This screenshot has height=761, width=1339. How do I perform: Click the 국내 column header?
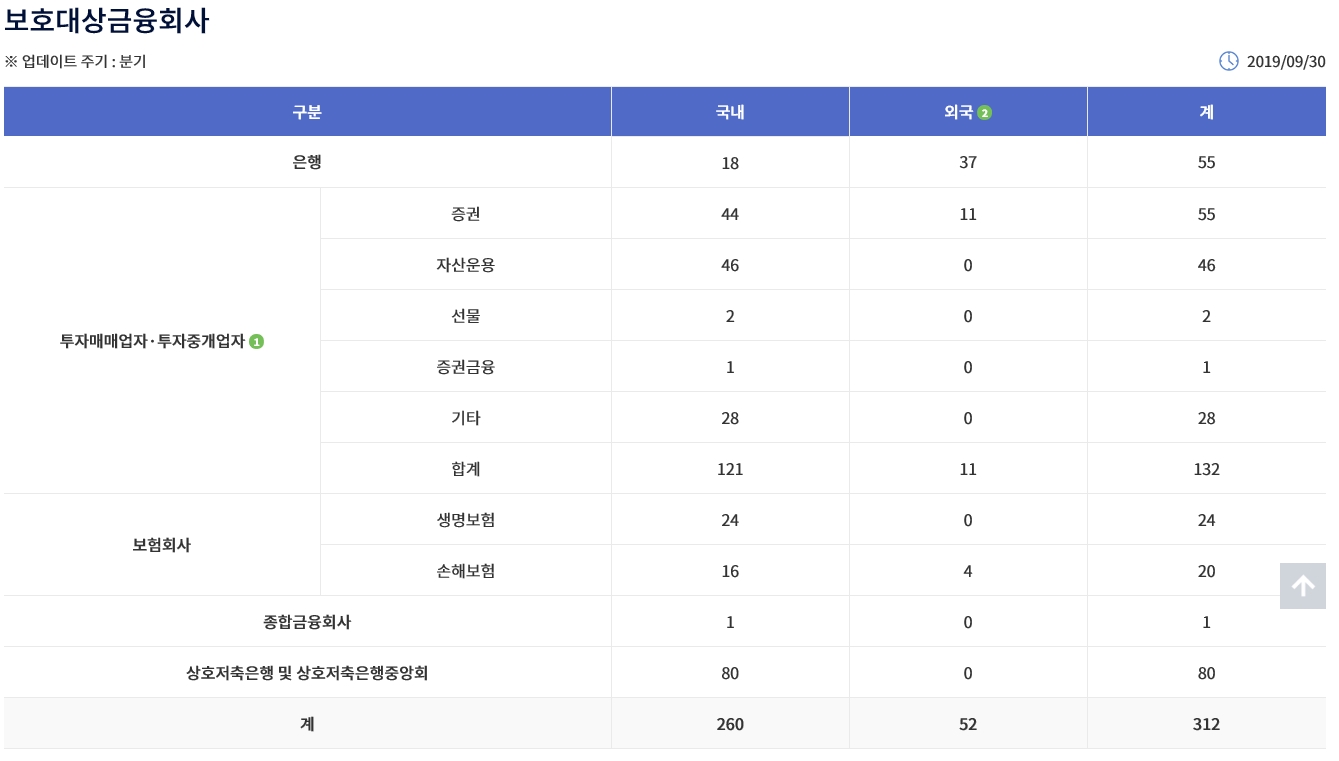pos(730,112)
